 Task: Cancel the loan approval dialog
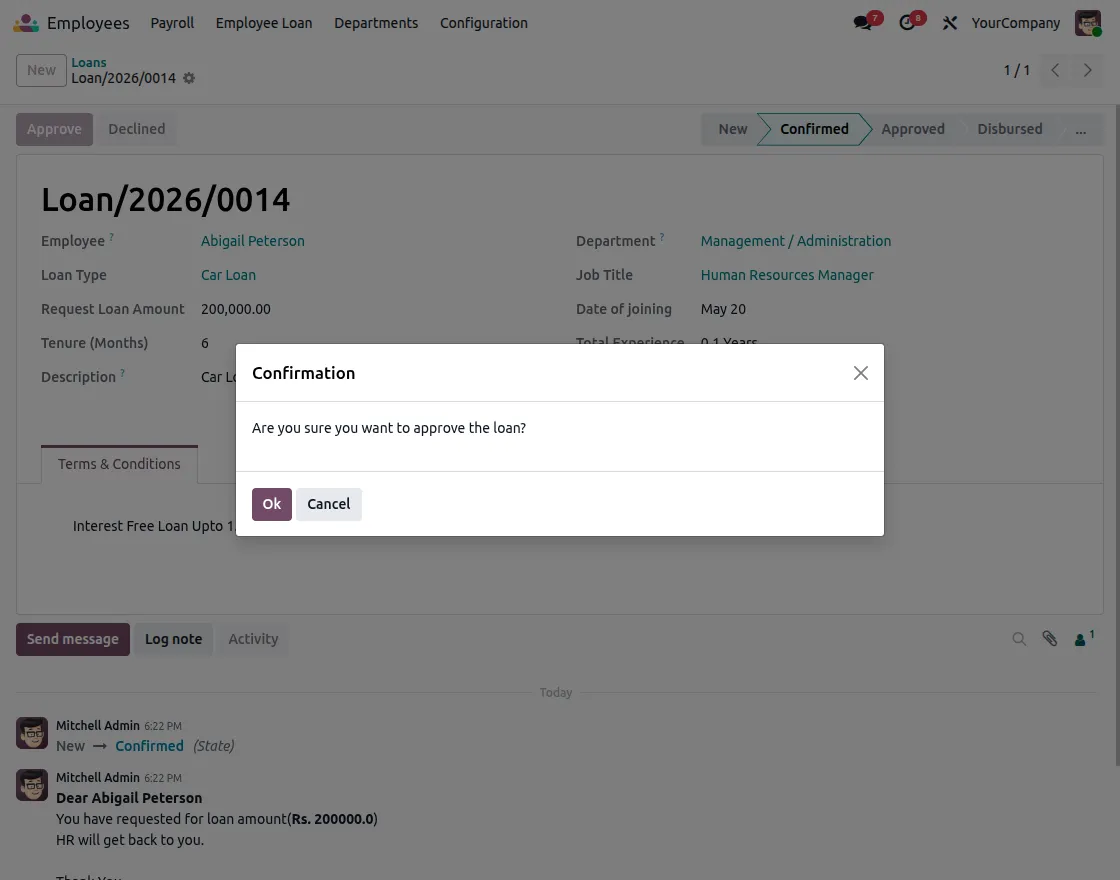(x=329, y=504)
